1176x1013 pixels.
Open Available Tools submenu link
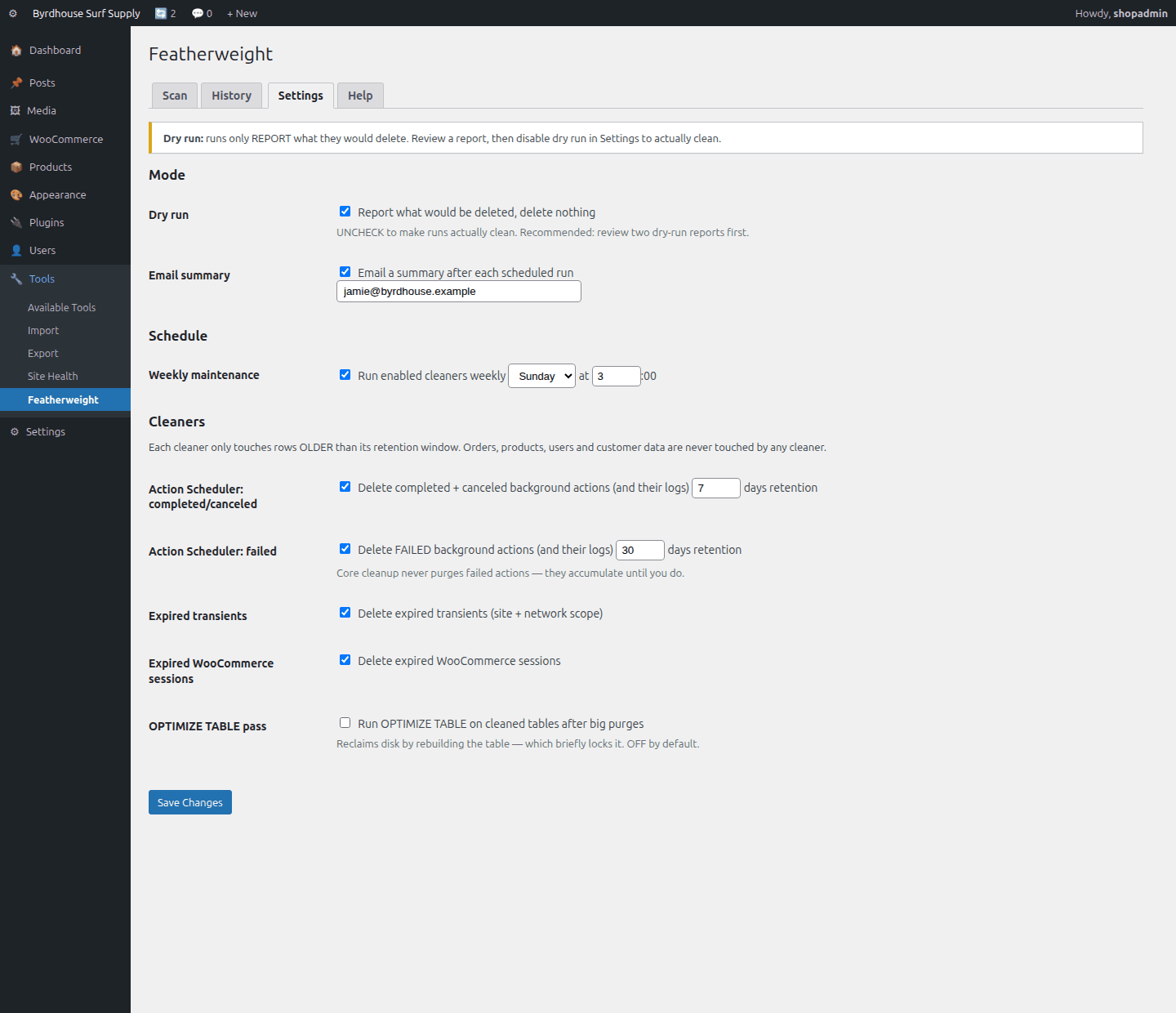point(62,308)
